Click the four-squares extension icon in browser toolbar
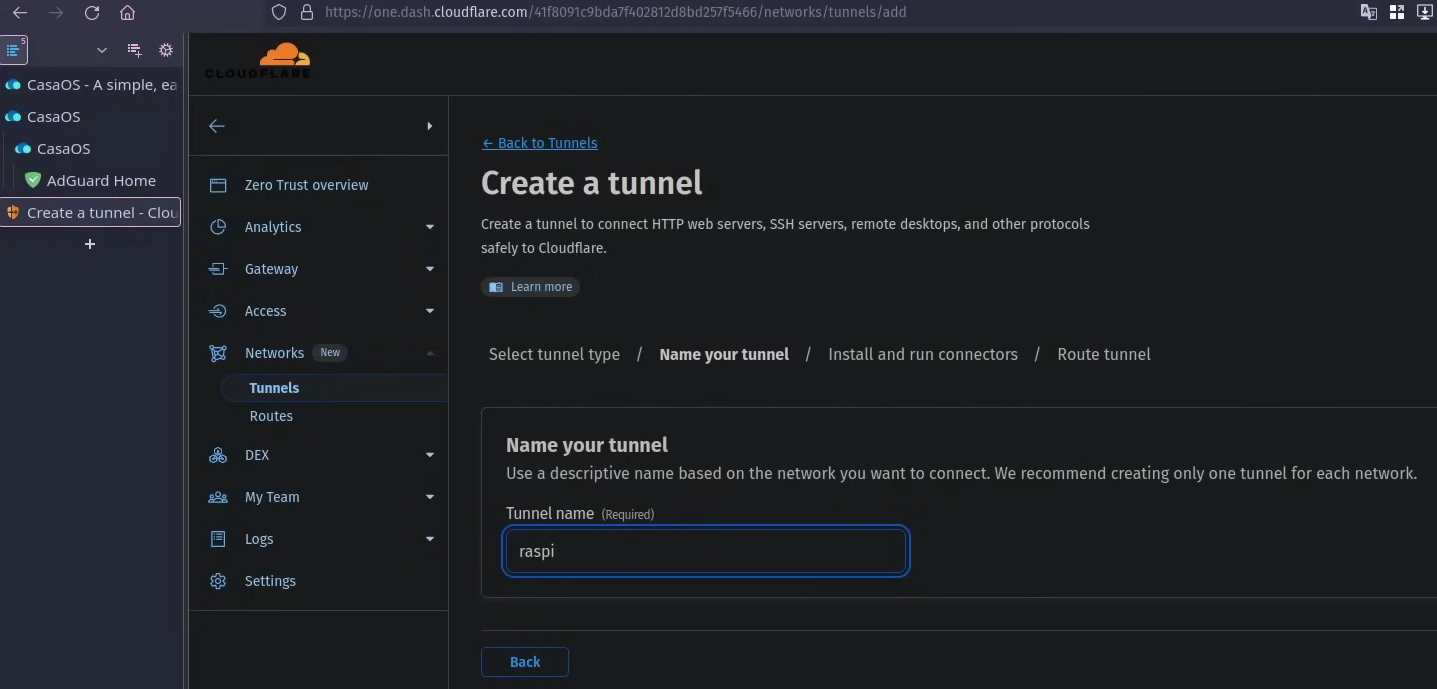Screen dimensions: 1437x689 click(x=1397, y=12)
